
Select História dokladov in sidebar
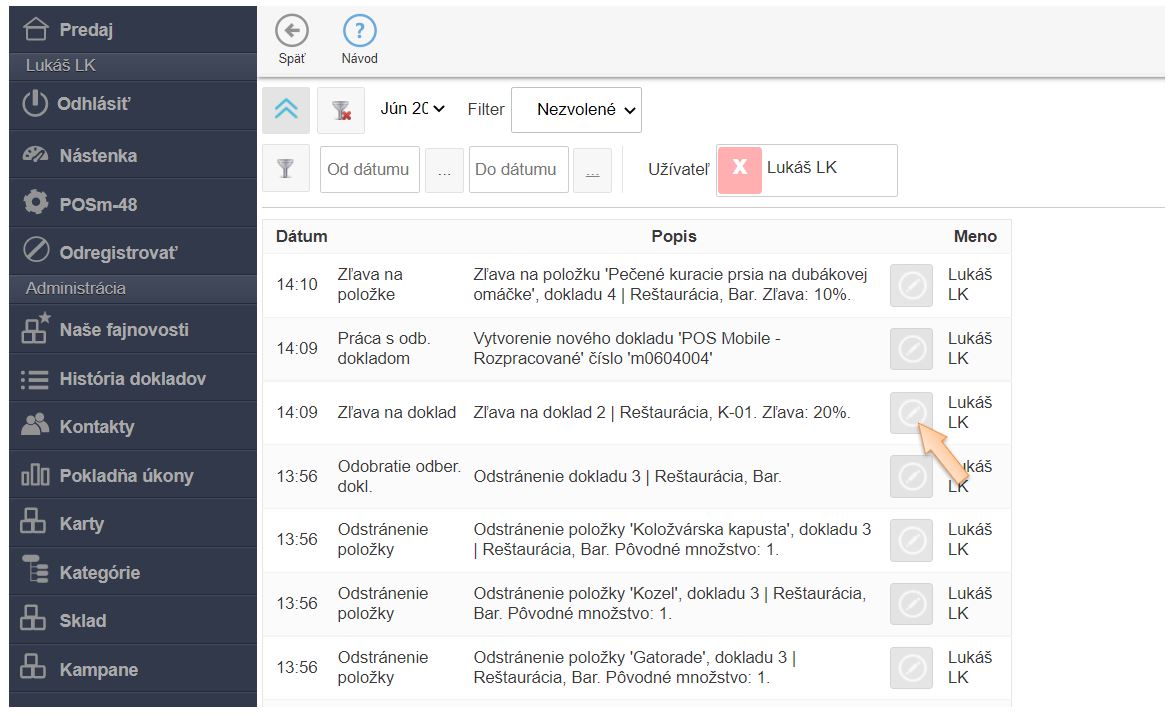pos(132,379)
